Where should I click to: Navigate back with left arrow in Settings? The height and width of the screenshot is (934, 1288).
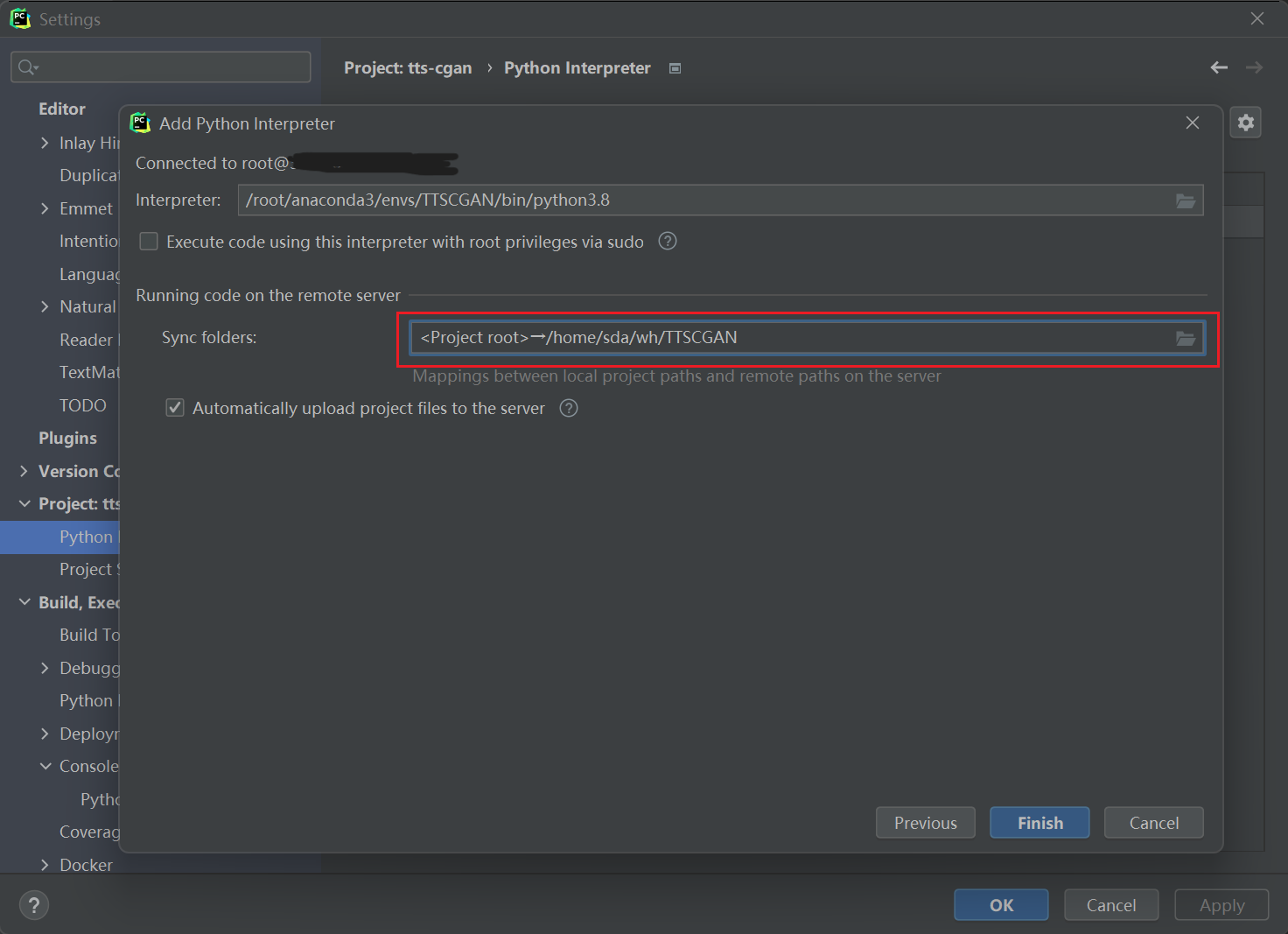[x=1219, y=67]
